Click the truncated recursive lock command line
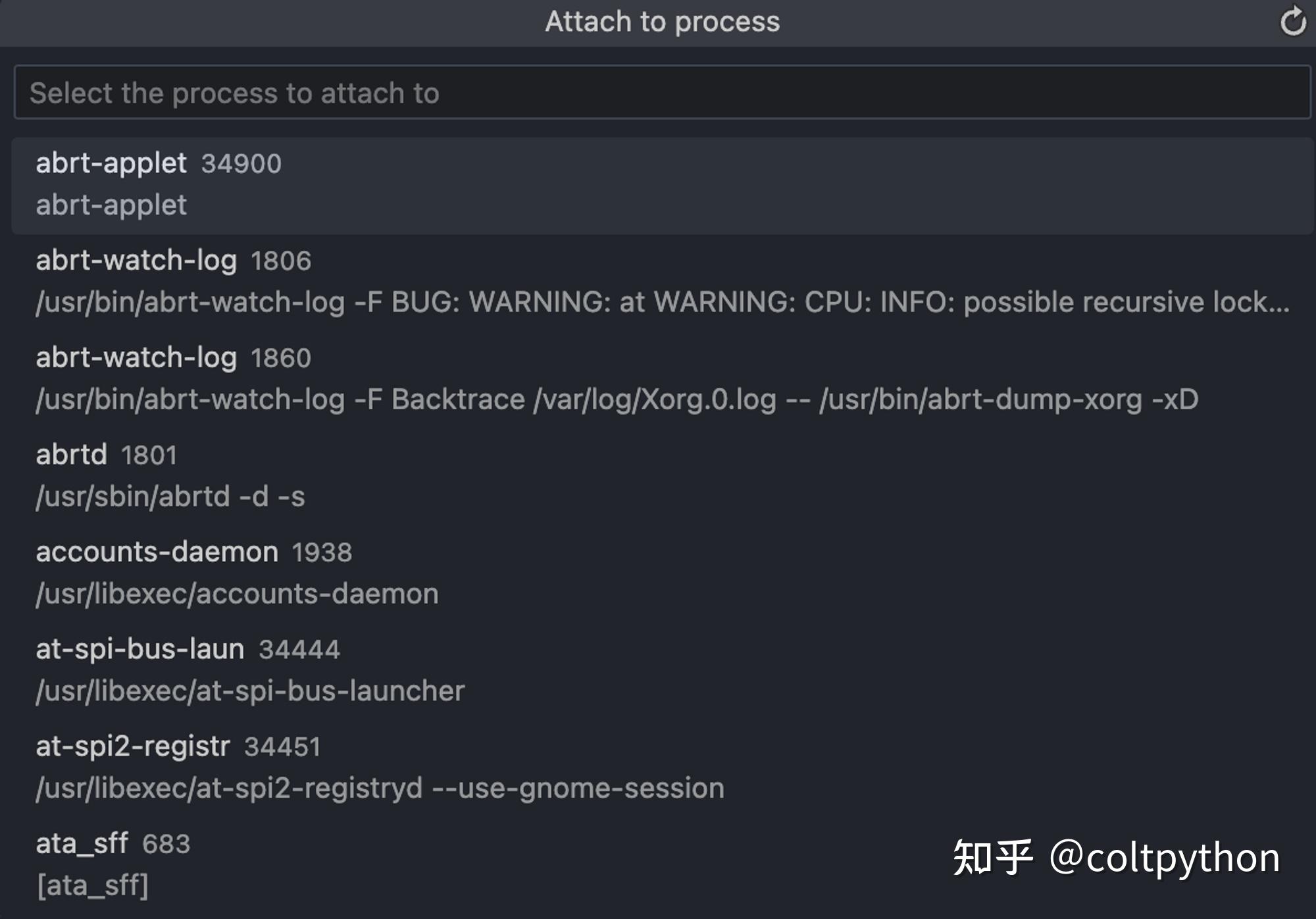 pyautogui.click(x=663, y=302)
